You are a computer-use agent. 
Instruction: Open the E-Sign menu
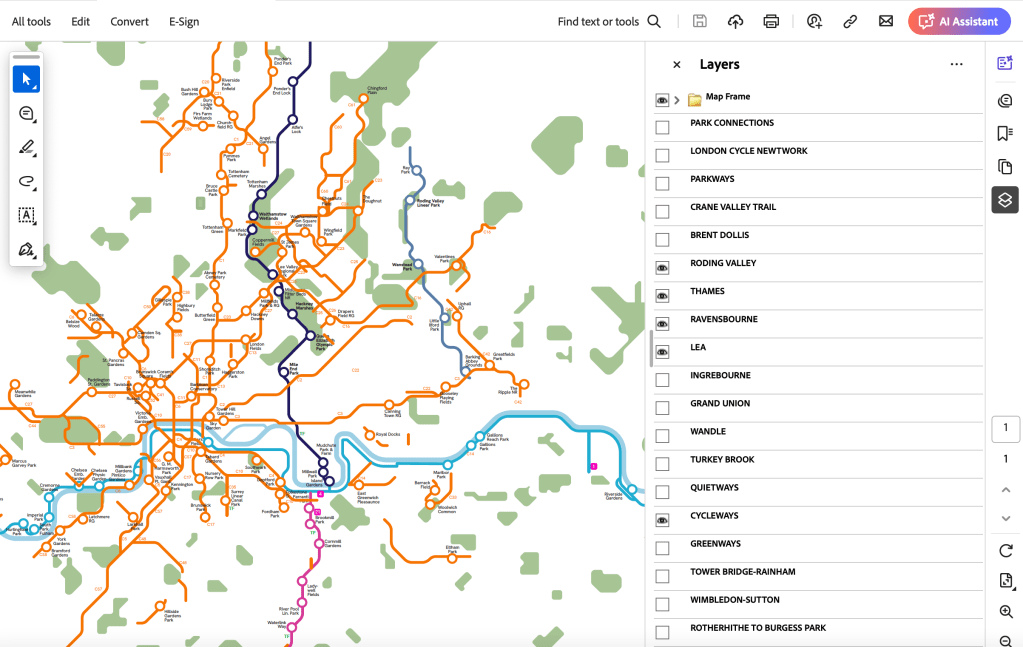(184, 21)
